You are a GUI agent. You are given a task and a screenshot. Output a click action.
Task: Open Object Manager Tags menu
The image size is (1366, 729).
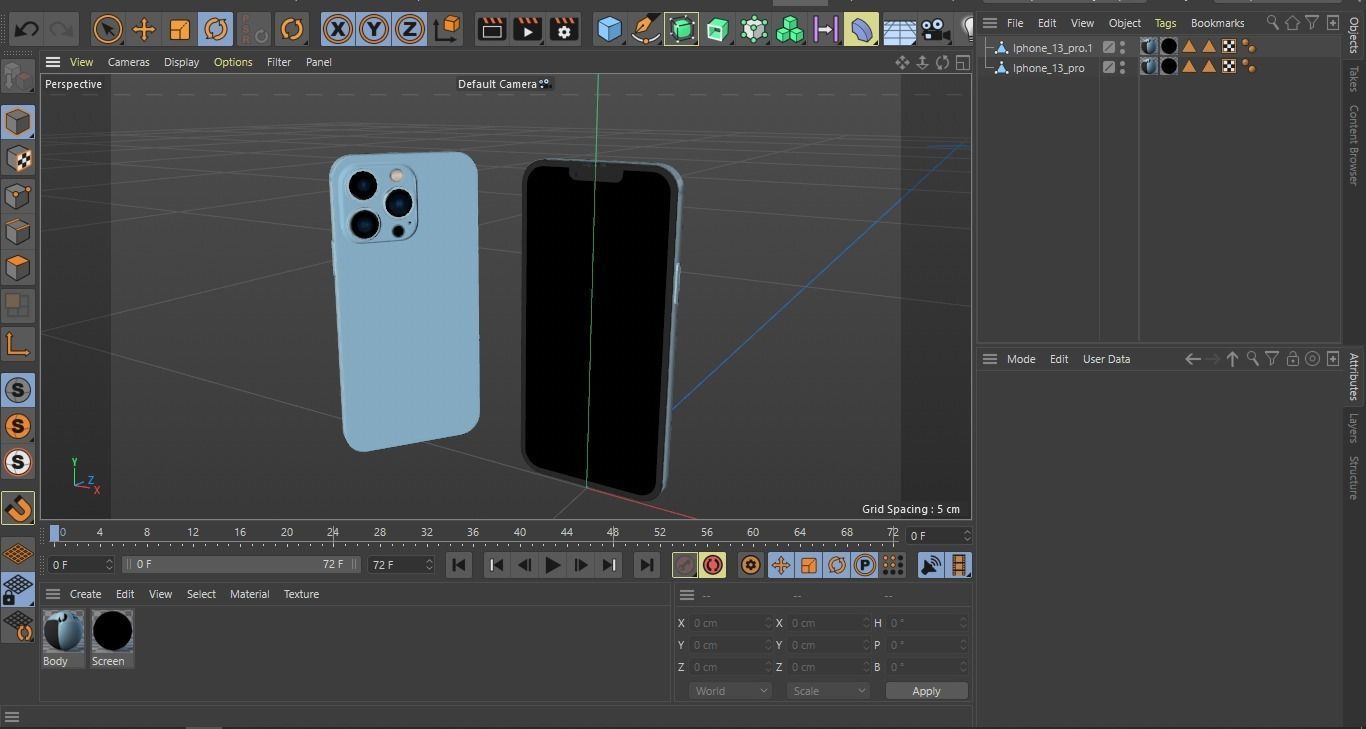coord(1165,23)
